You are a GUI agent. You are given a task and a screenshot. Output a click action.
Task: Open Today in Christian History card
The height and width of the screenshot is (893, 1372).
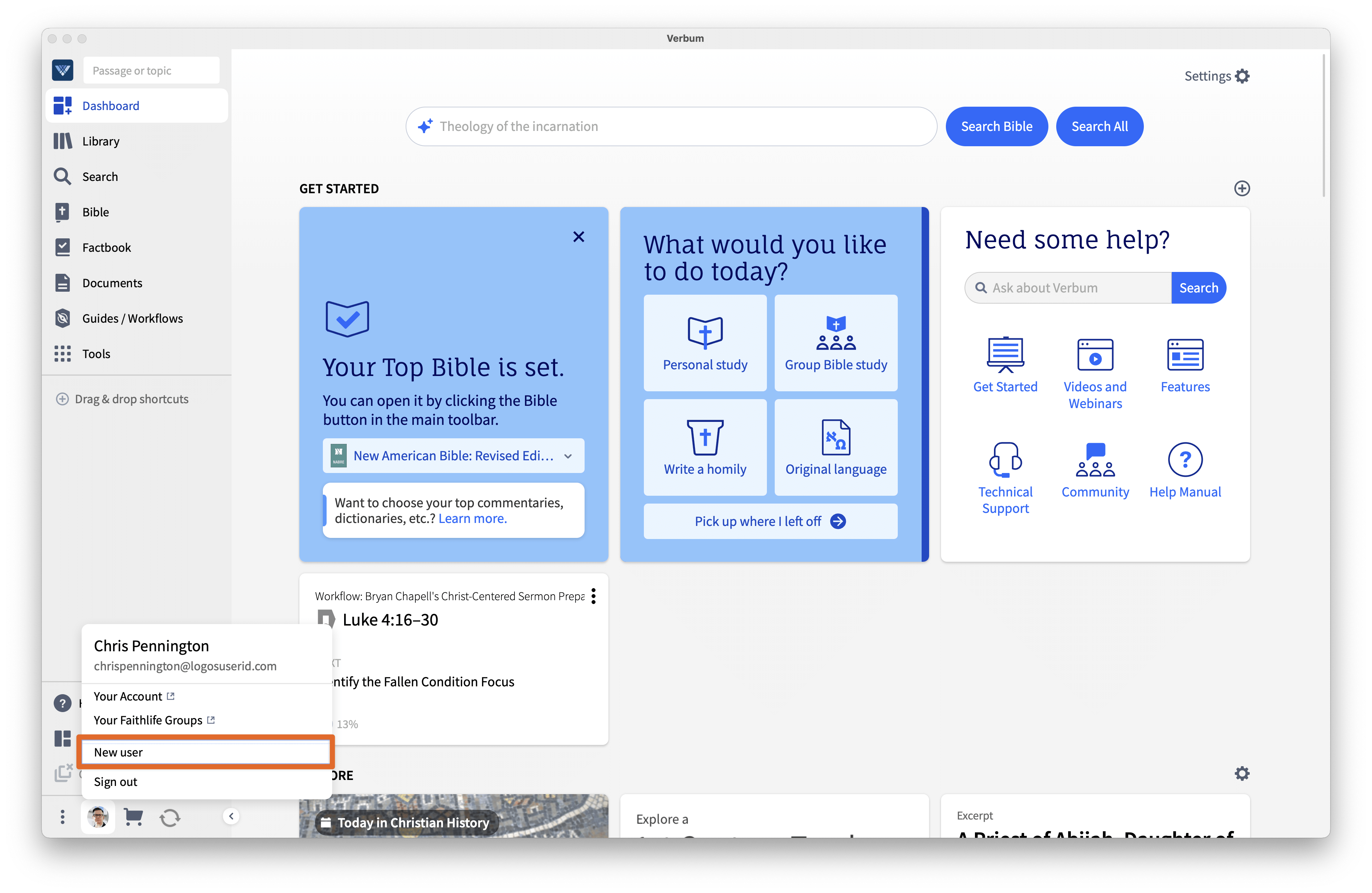(453, 816)
